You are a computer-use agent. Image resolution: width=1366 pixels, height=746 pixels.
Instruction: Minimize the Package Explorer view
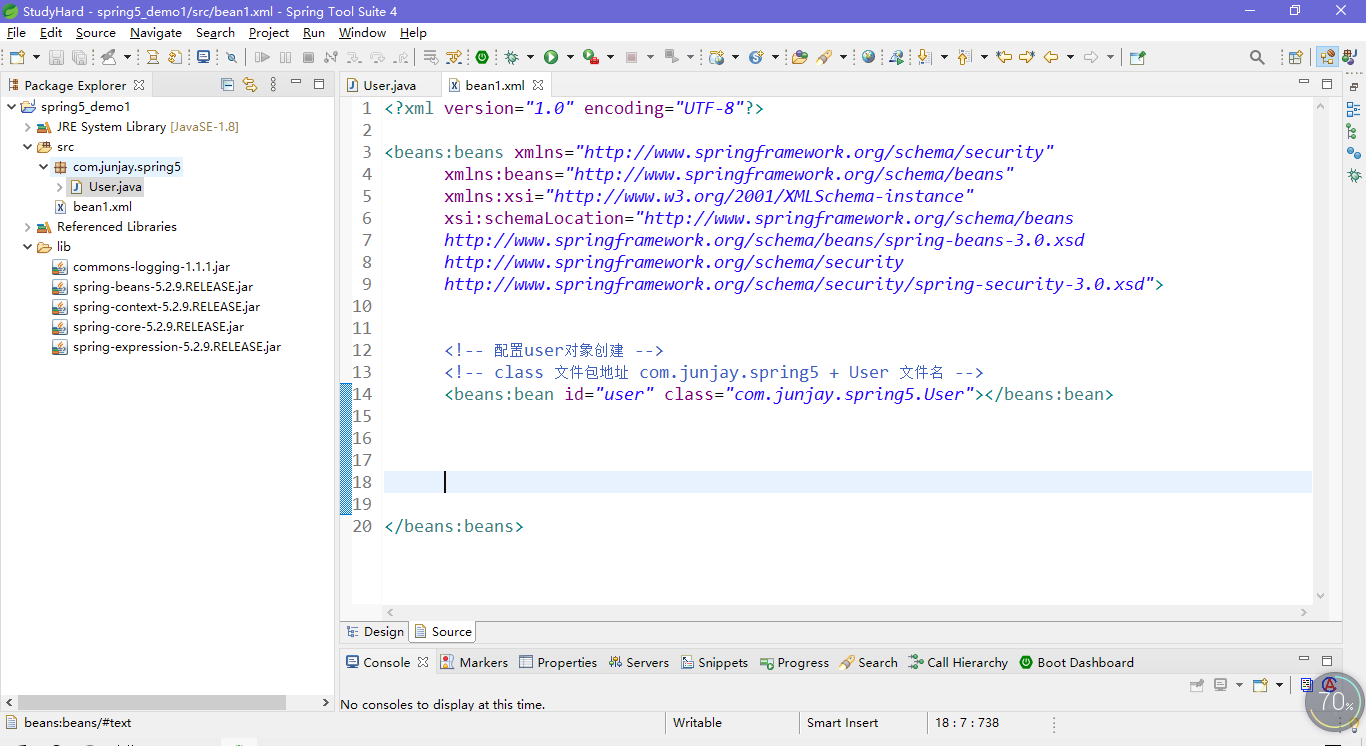coord(297,84)
